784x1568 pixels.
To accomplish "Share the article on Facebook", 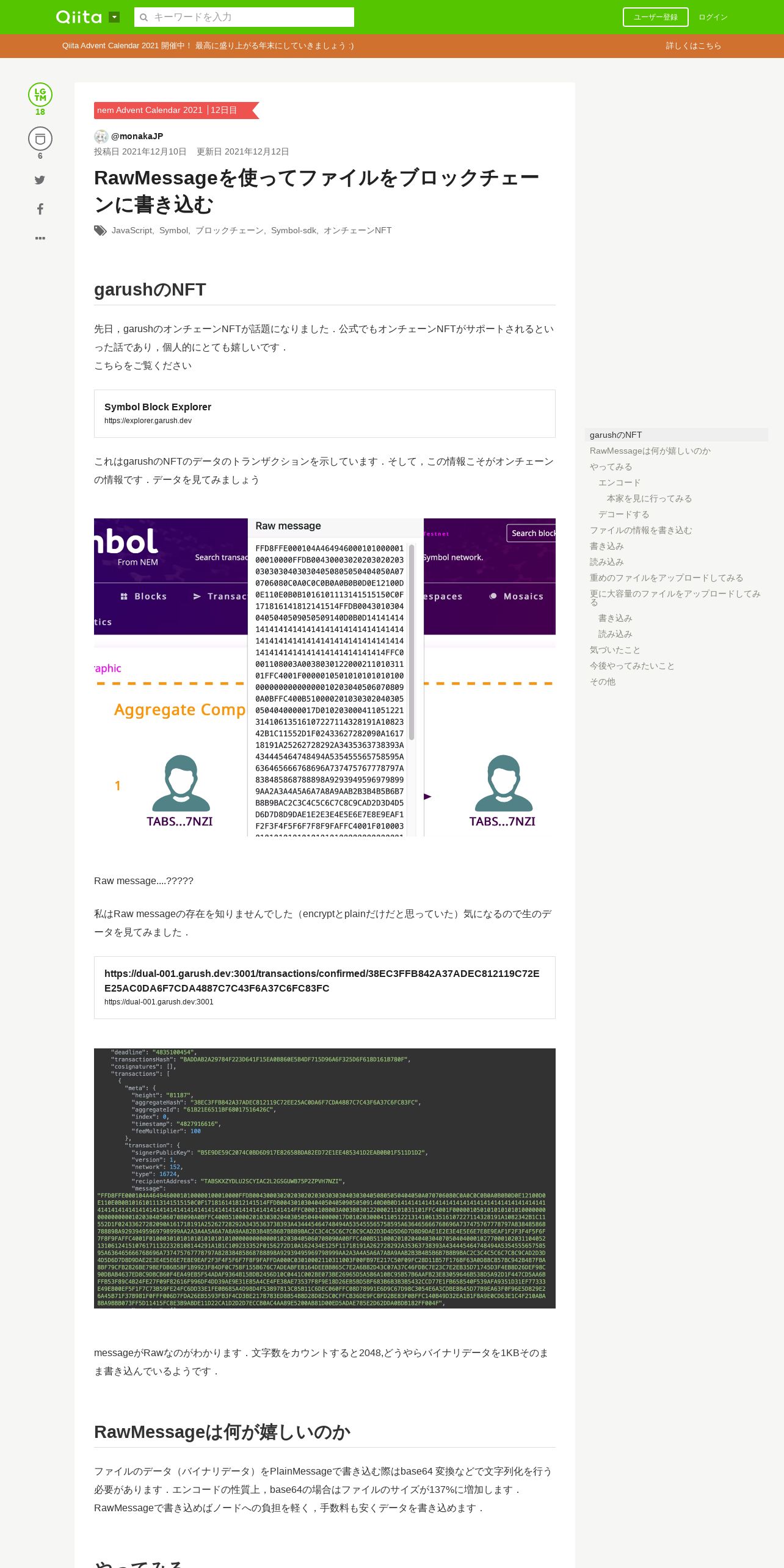I will (40, 209).
